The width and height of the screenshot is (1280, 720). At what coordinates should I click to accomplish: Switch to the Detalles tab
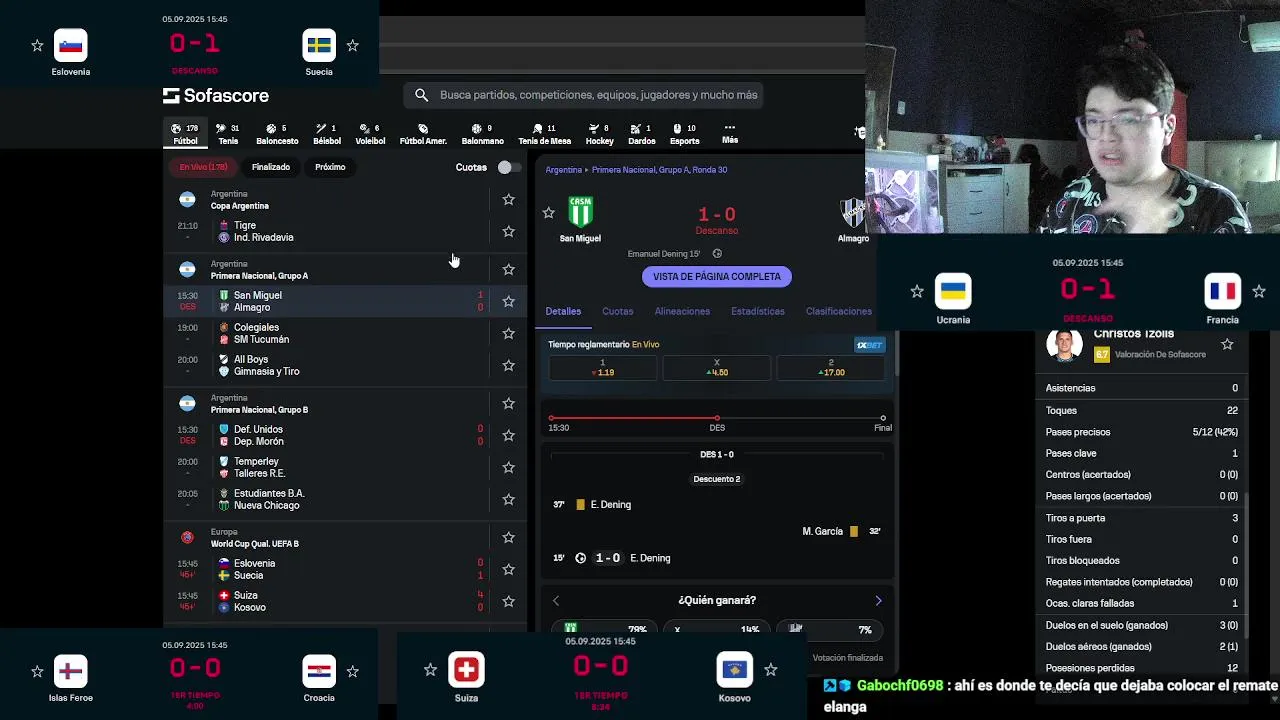[563, 311]
